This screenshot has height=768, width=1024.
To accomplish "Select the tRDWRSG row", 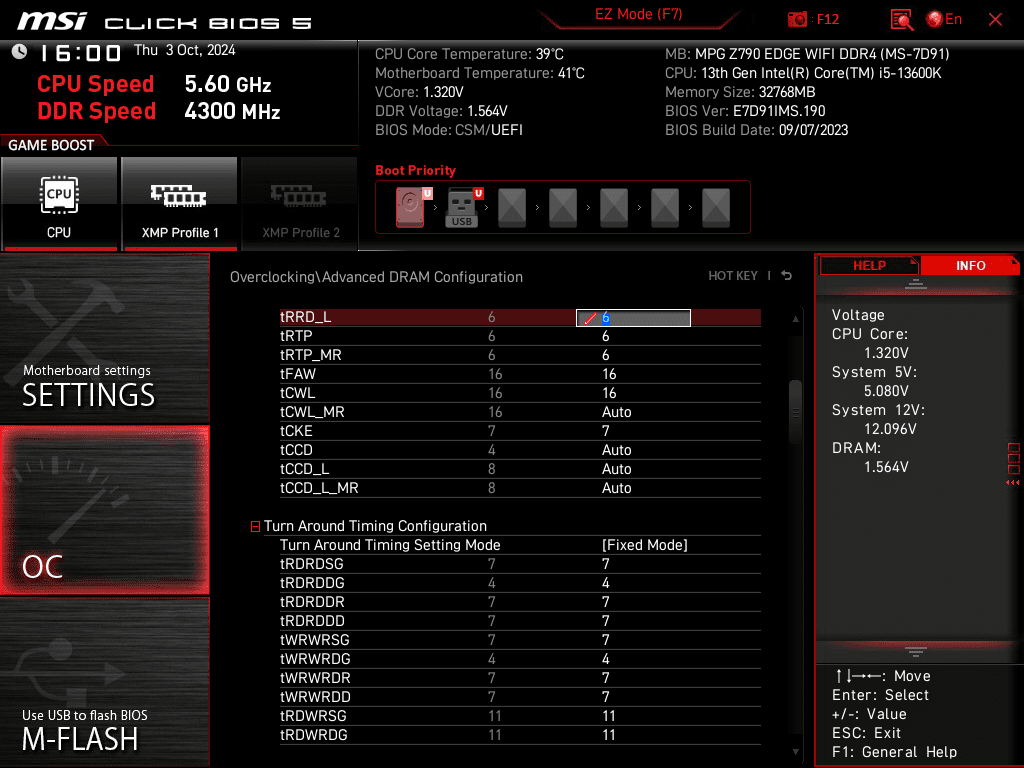I will 520,716.
